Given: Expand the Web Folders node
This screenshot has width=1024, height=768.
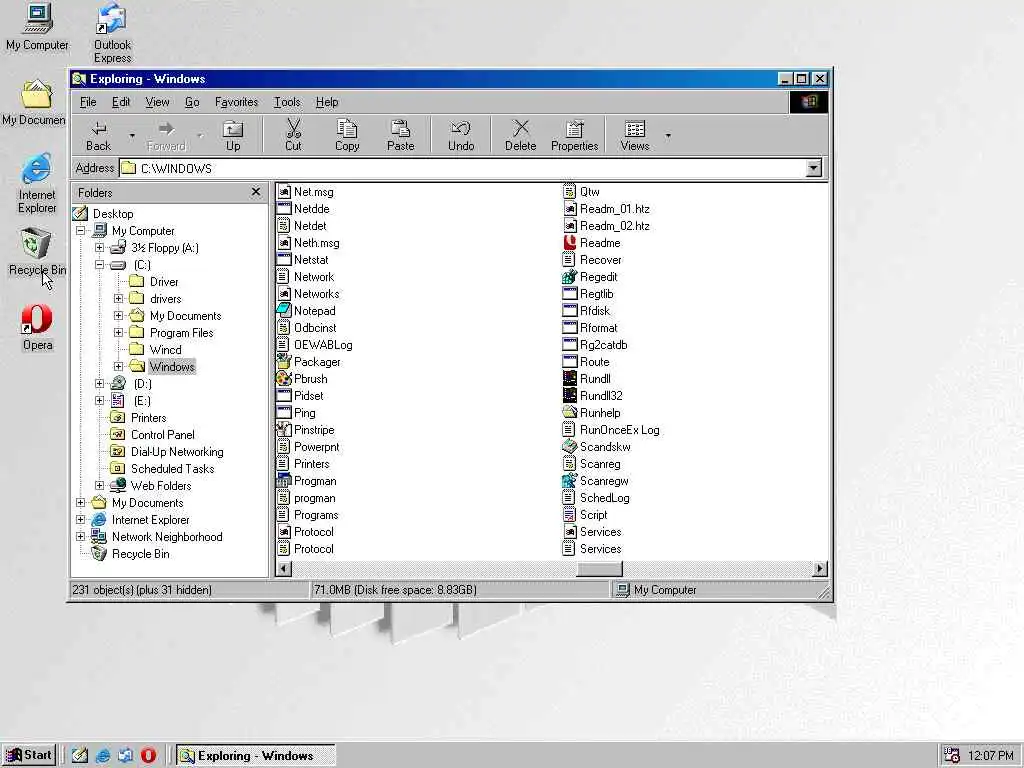Looking at the screenshot, I should tap(99, 485).
